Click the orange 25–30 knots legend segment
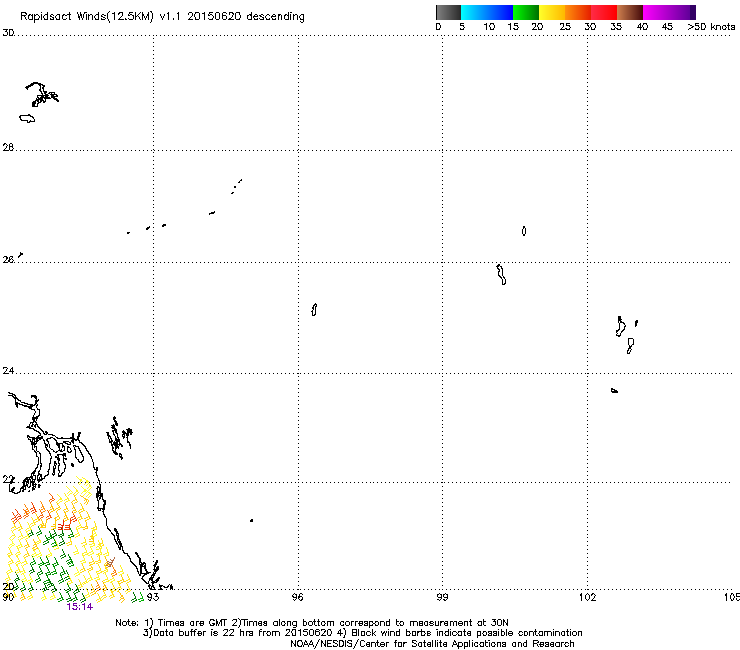The image size is (740, 650). click(x=578, y=12)
